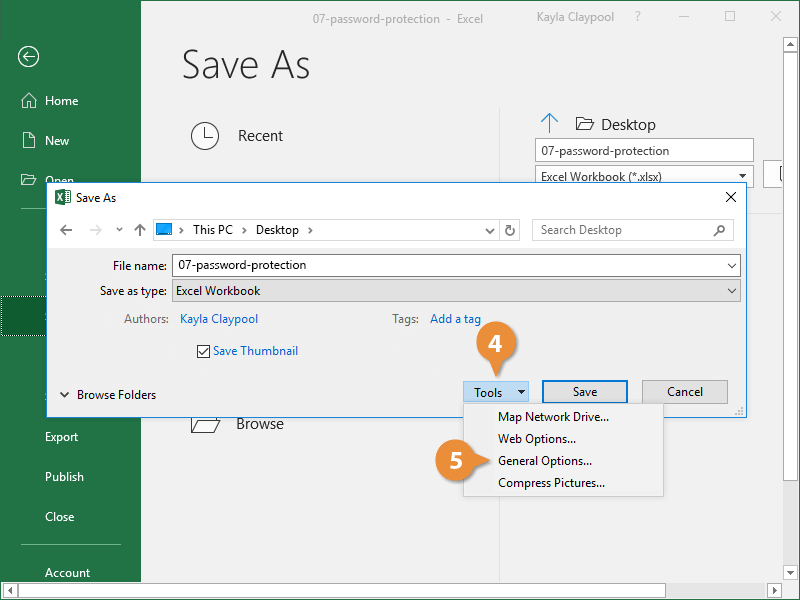
Task: Toggle Save Thumbnail checkbox
Action: tap(203, 351)
